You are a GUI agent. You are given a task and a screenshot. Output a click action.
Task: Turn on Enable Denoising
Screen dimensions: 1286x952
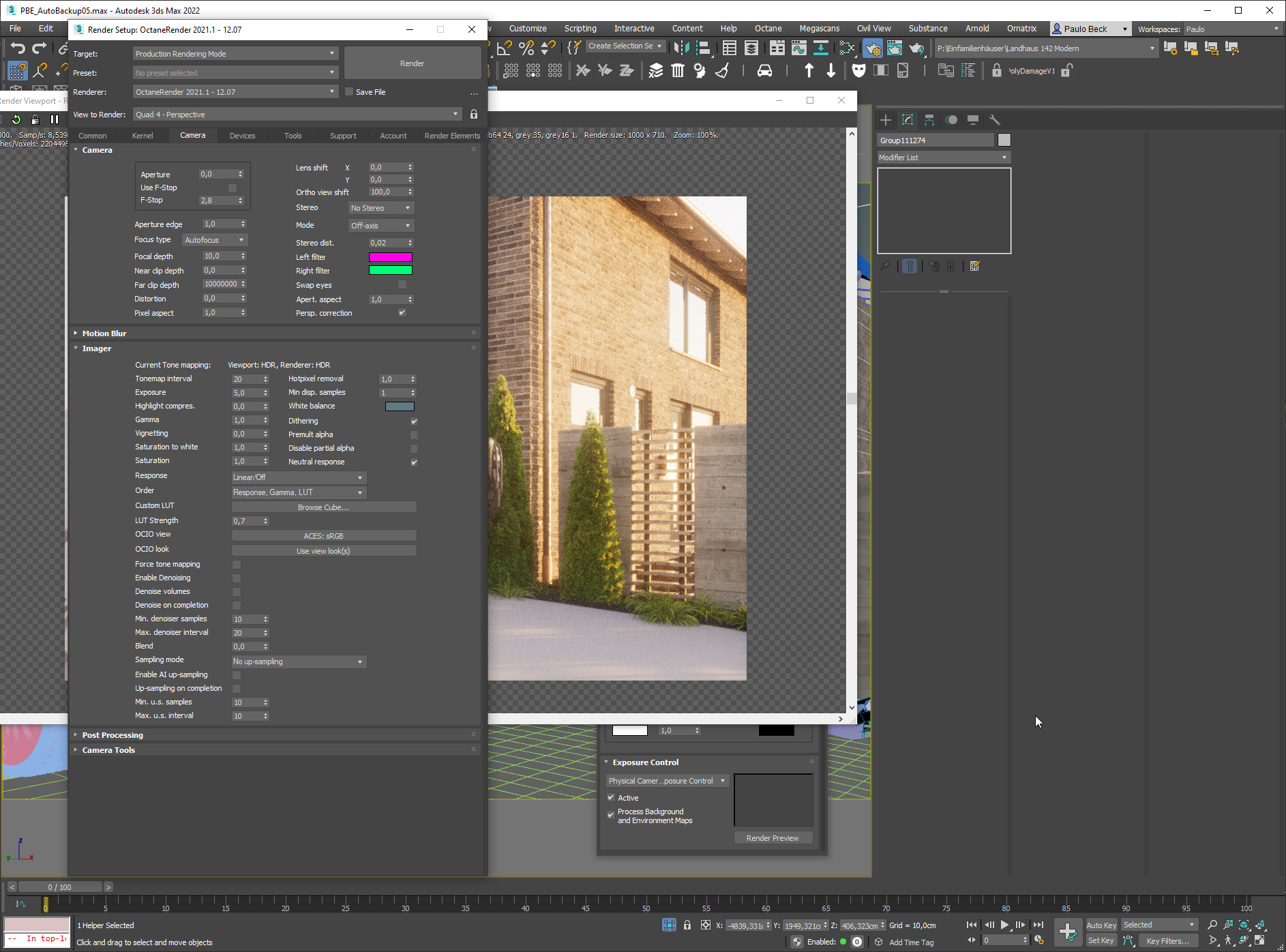pos(237,578)
